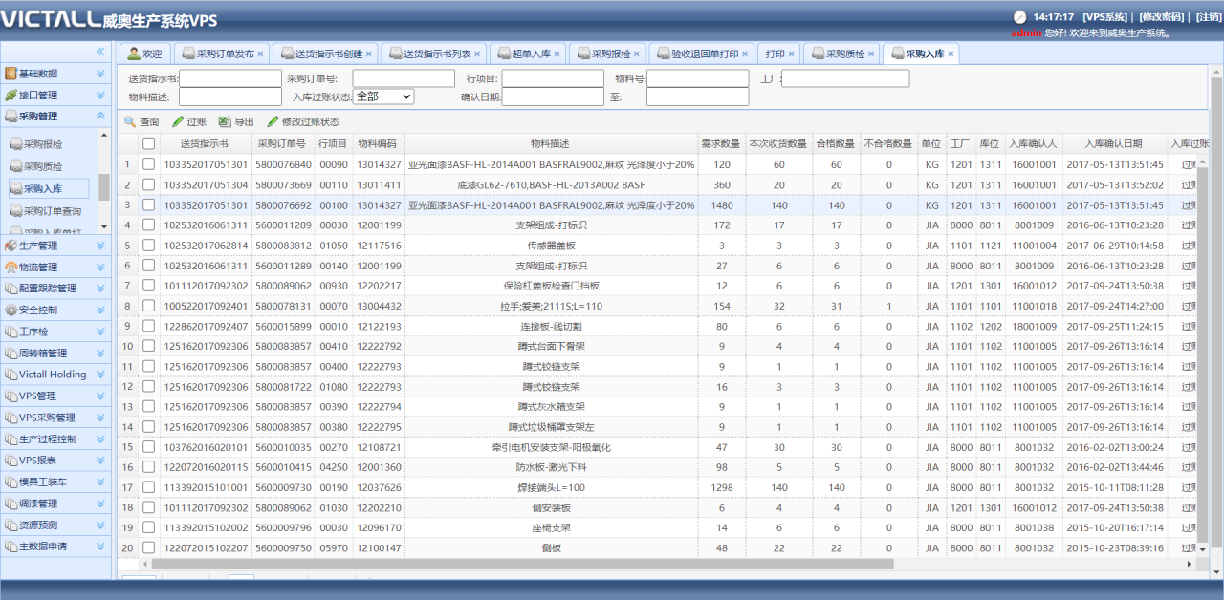Viewport: 1224px width, 601px height.
Task: Check the checkbox for row 8
Action: click(x=148, y=306)
